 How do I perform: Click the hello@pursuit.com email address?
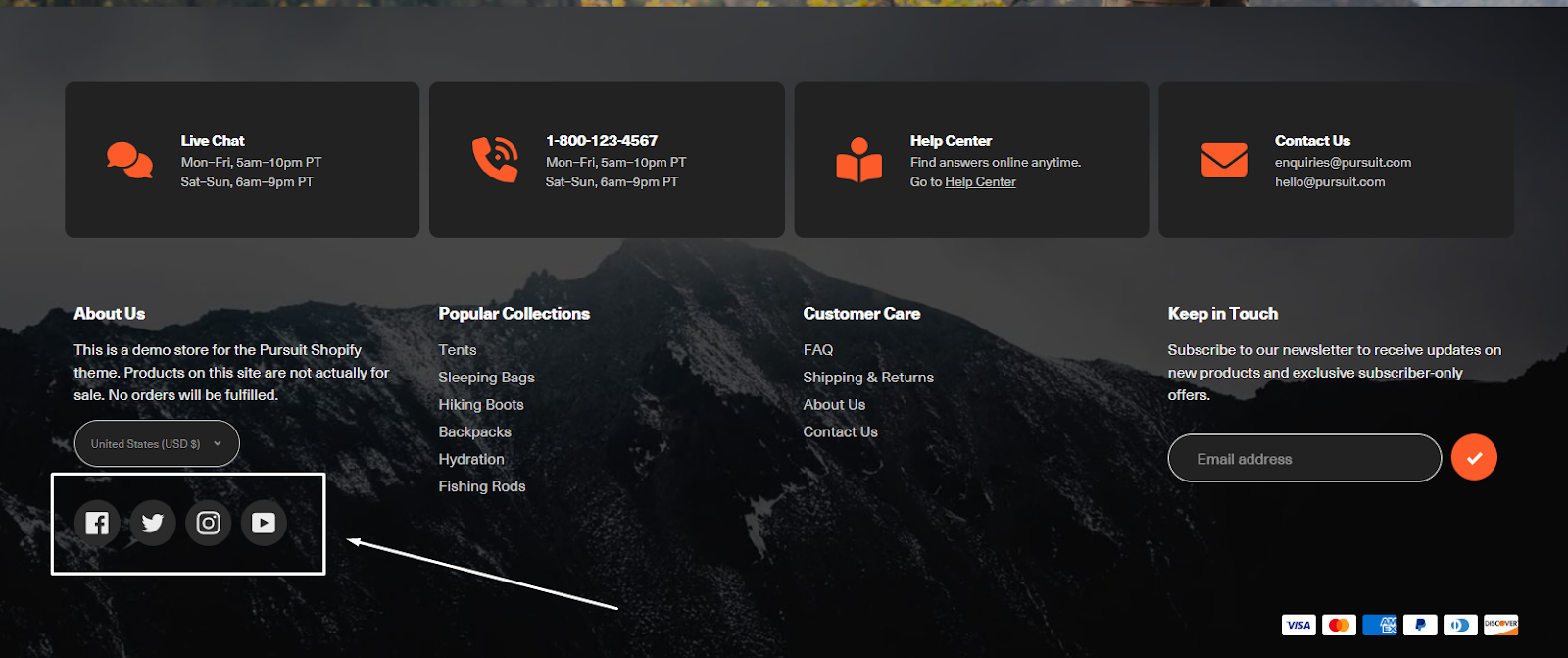[x=1330, y=182]
